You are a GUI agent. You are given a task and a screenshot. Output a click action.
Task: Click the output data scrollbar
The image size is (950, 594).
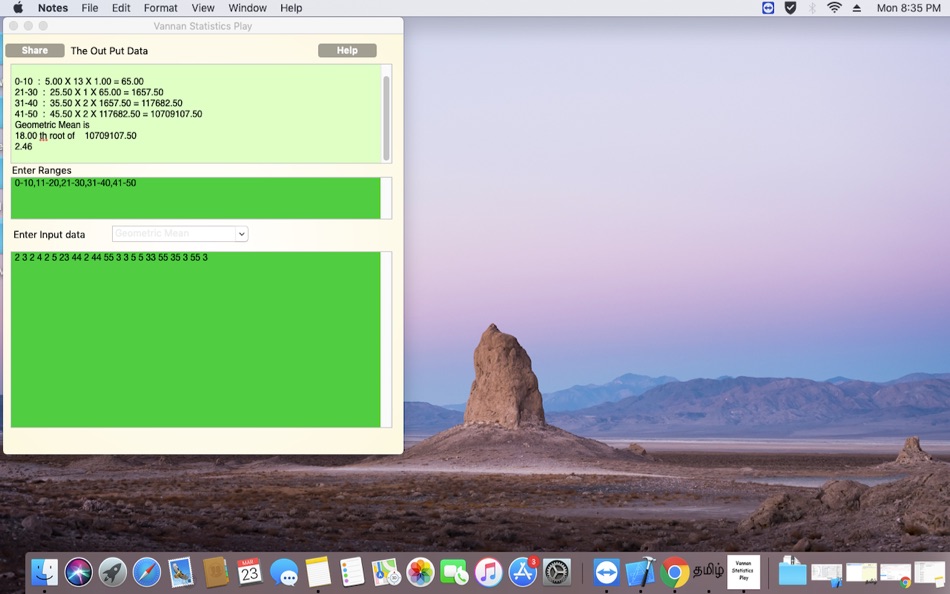(x=387, y=115)
